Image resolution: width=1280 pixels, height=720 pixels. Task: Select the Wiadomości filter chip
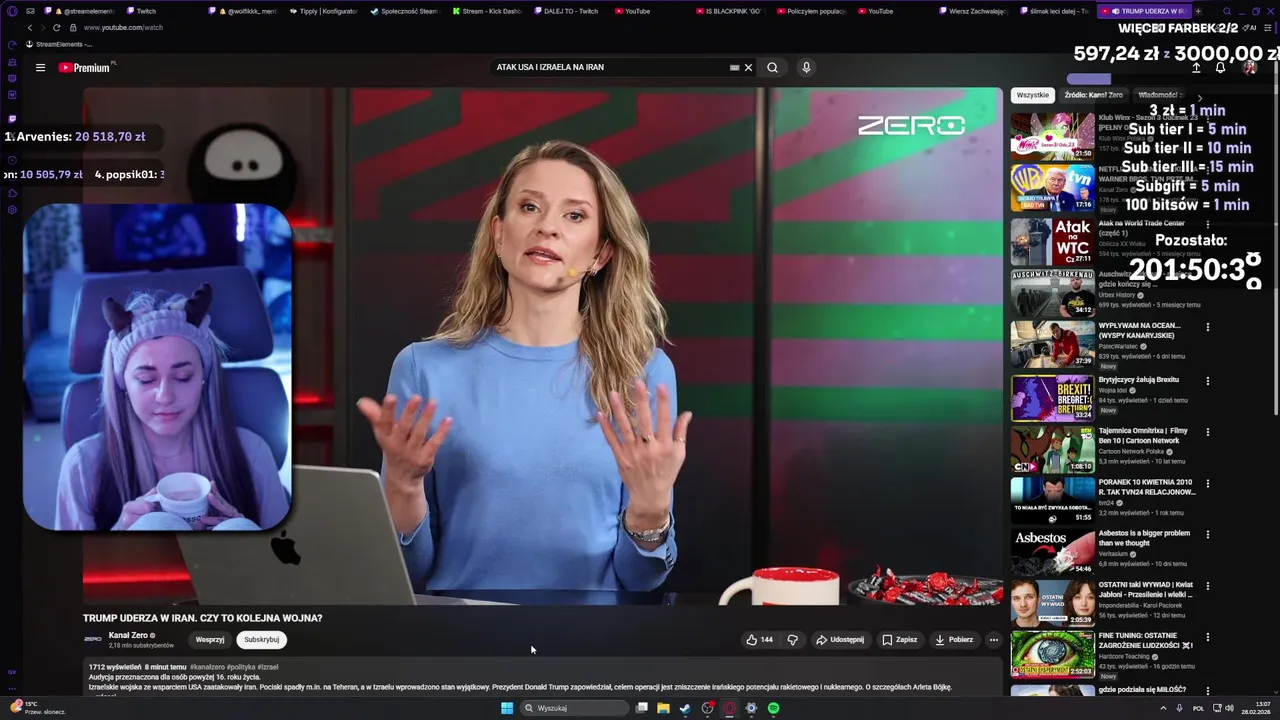(x=1158, y=95)
